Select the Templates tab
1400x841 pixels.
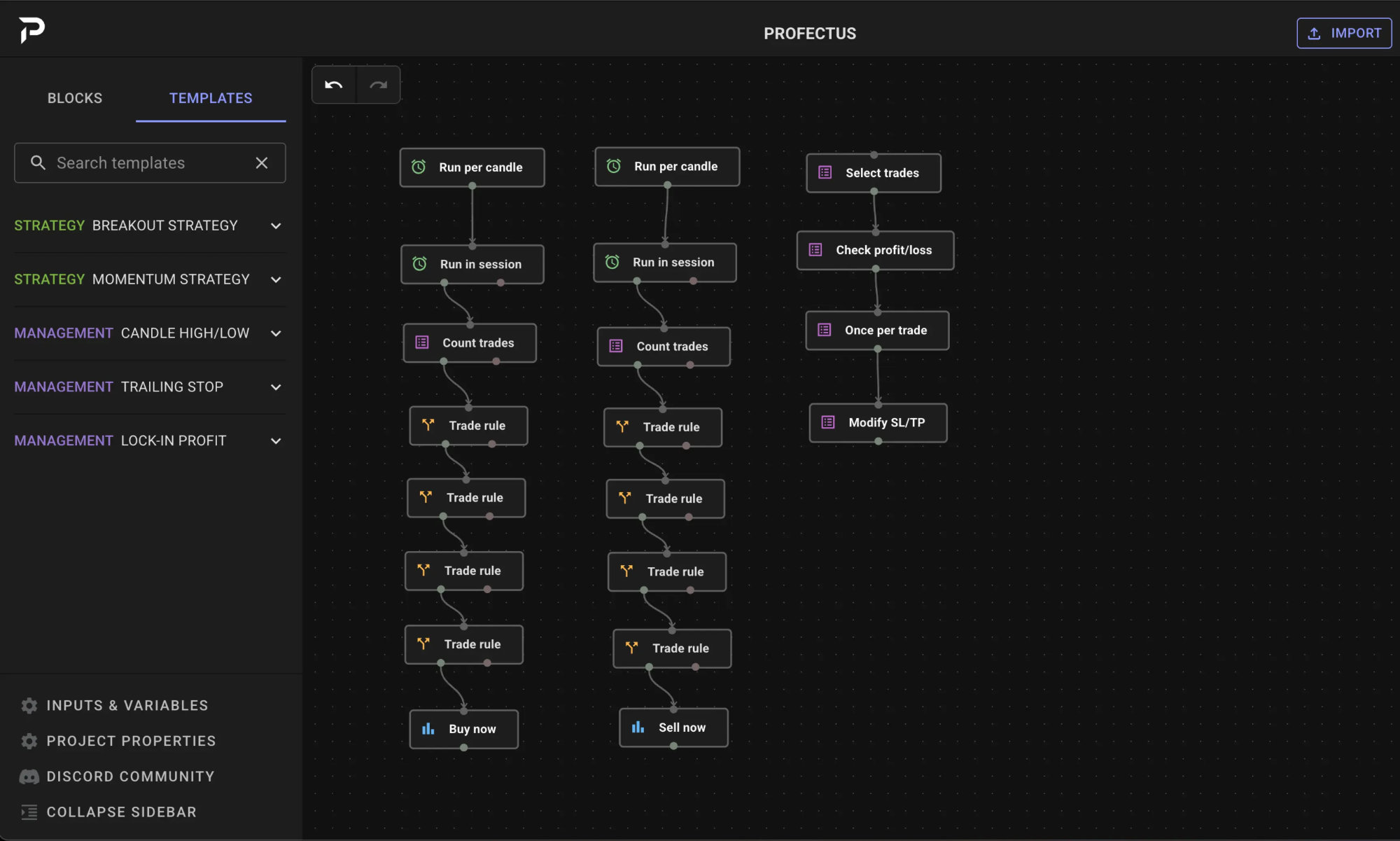[x=211, y=98]
